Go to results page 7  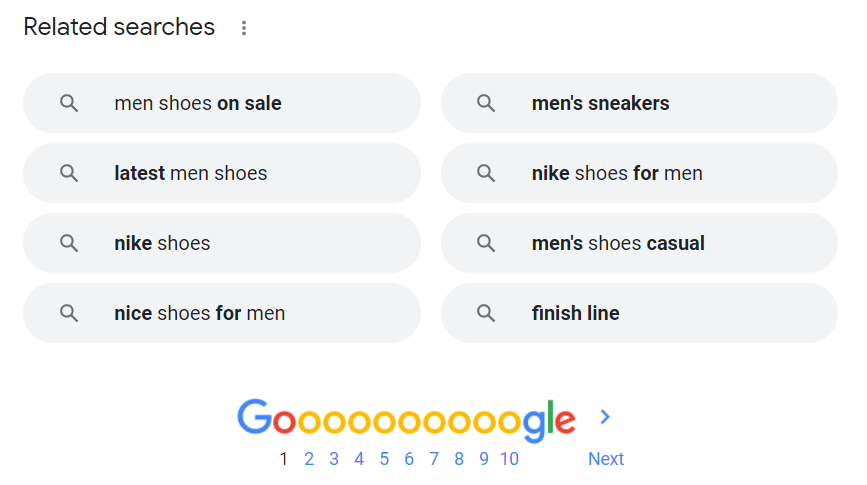[434, 458]
